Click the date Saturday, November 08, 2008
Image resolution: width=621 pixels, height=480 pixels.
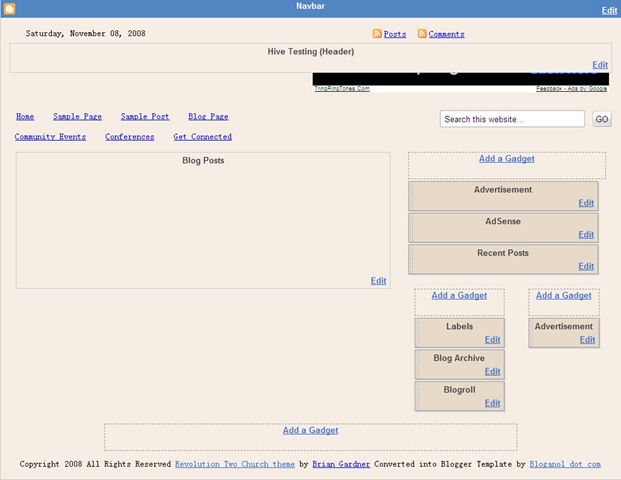pyautogui.click(x=86, y=34)
